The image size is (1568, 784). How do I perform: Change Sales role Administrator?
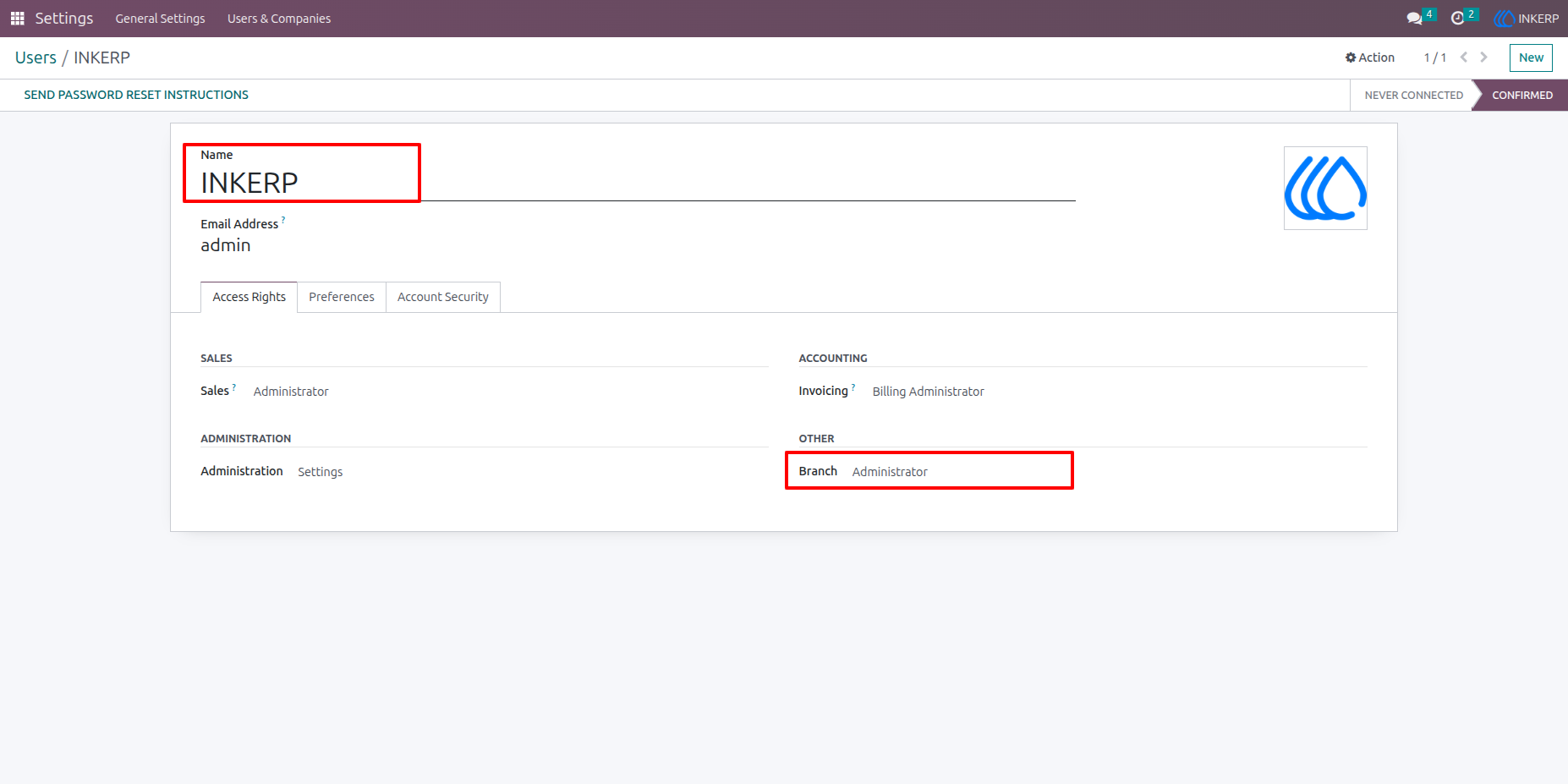point(291,392)
